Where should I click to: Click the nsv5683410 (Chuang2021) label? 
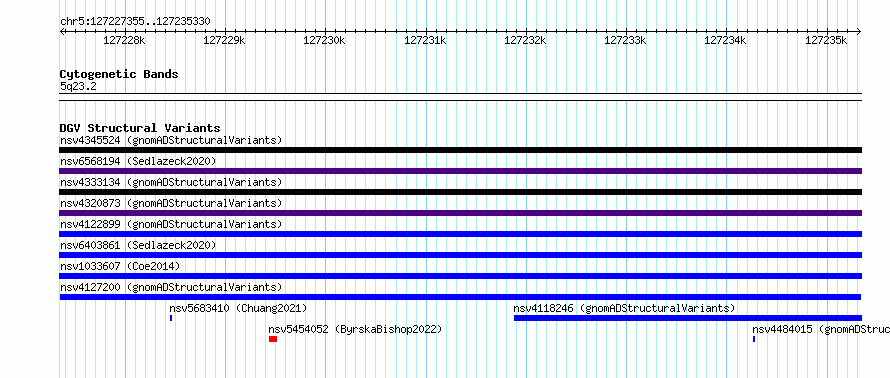(x=238, y=308)
